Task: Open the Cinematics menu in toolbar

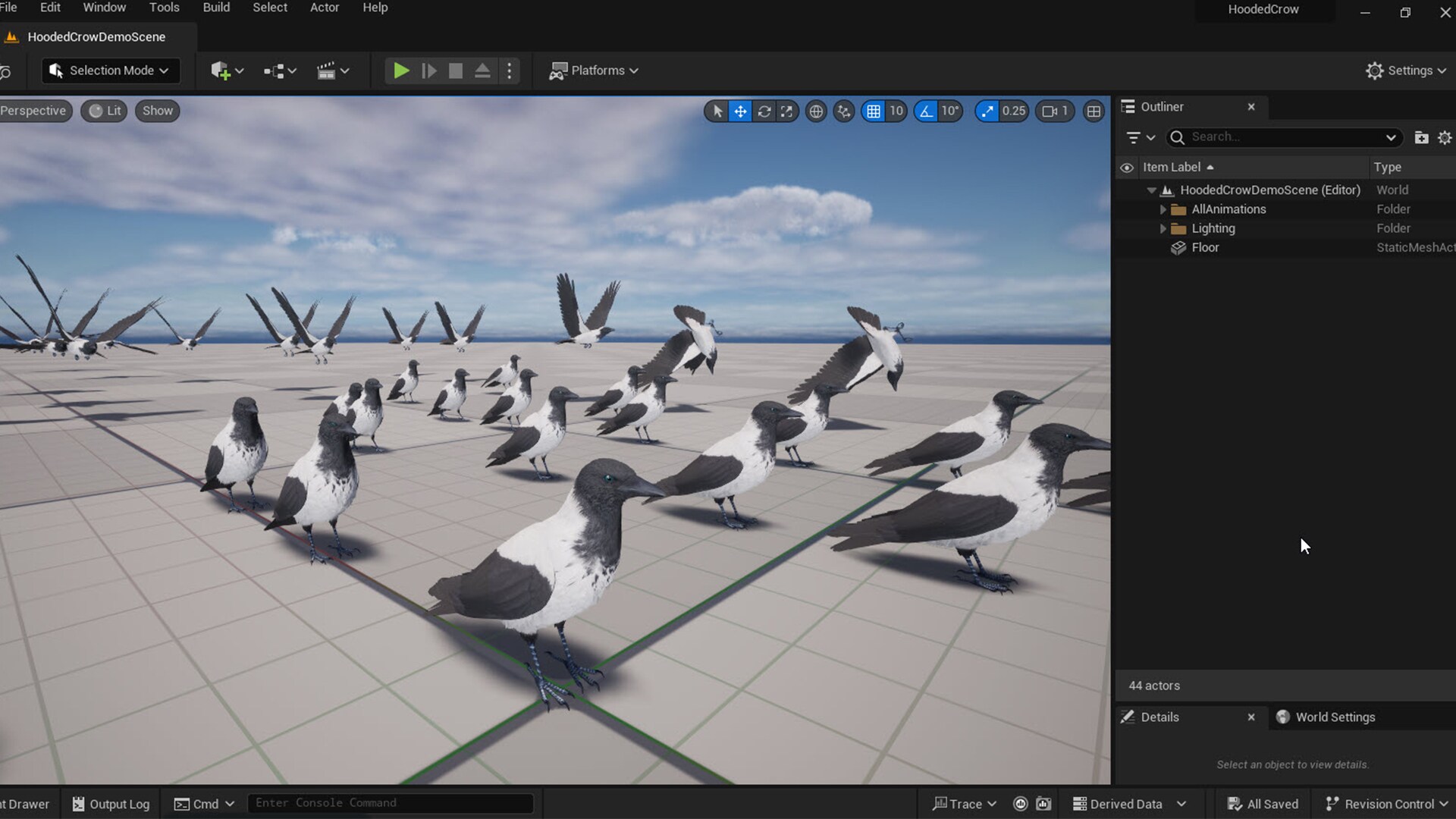Action: 332,71
